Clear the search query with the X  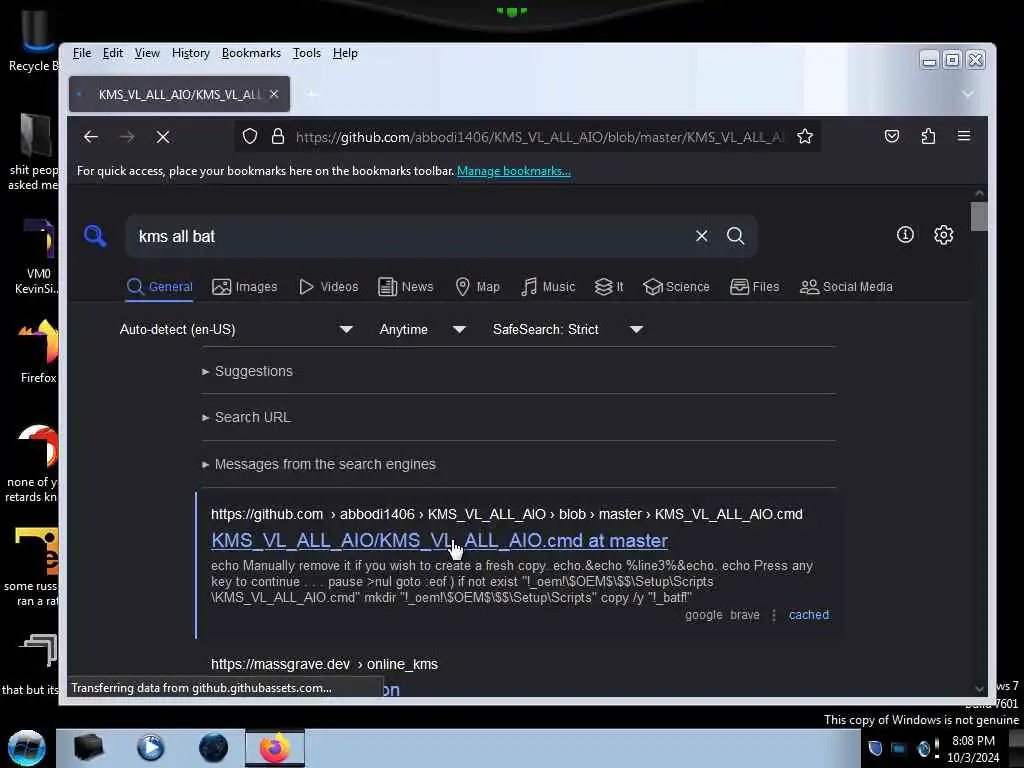[x=701, y=236]
